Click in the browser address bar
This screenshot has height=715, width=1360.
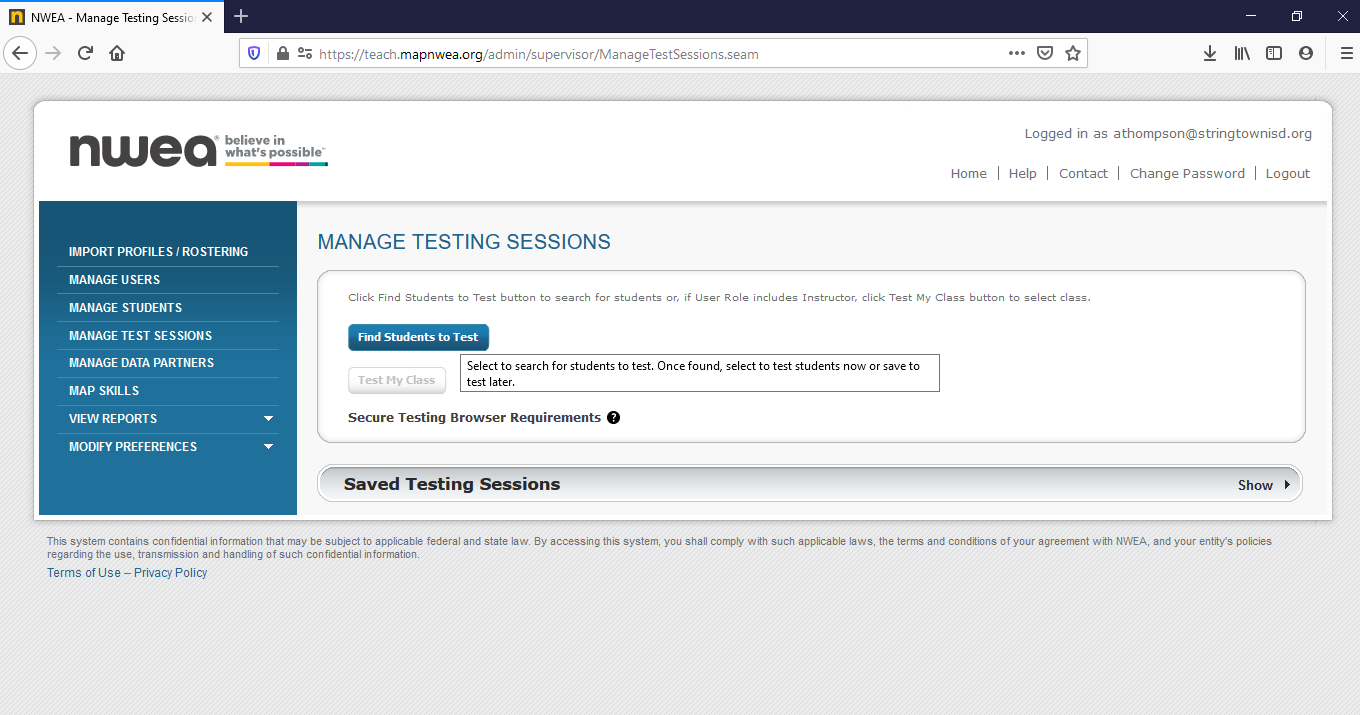point(600,52)
